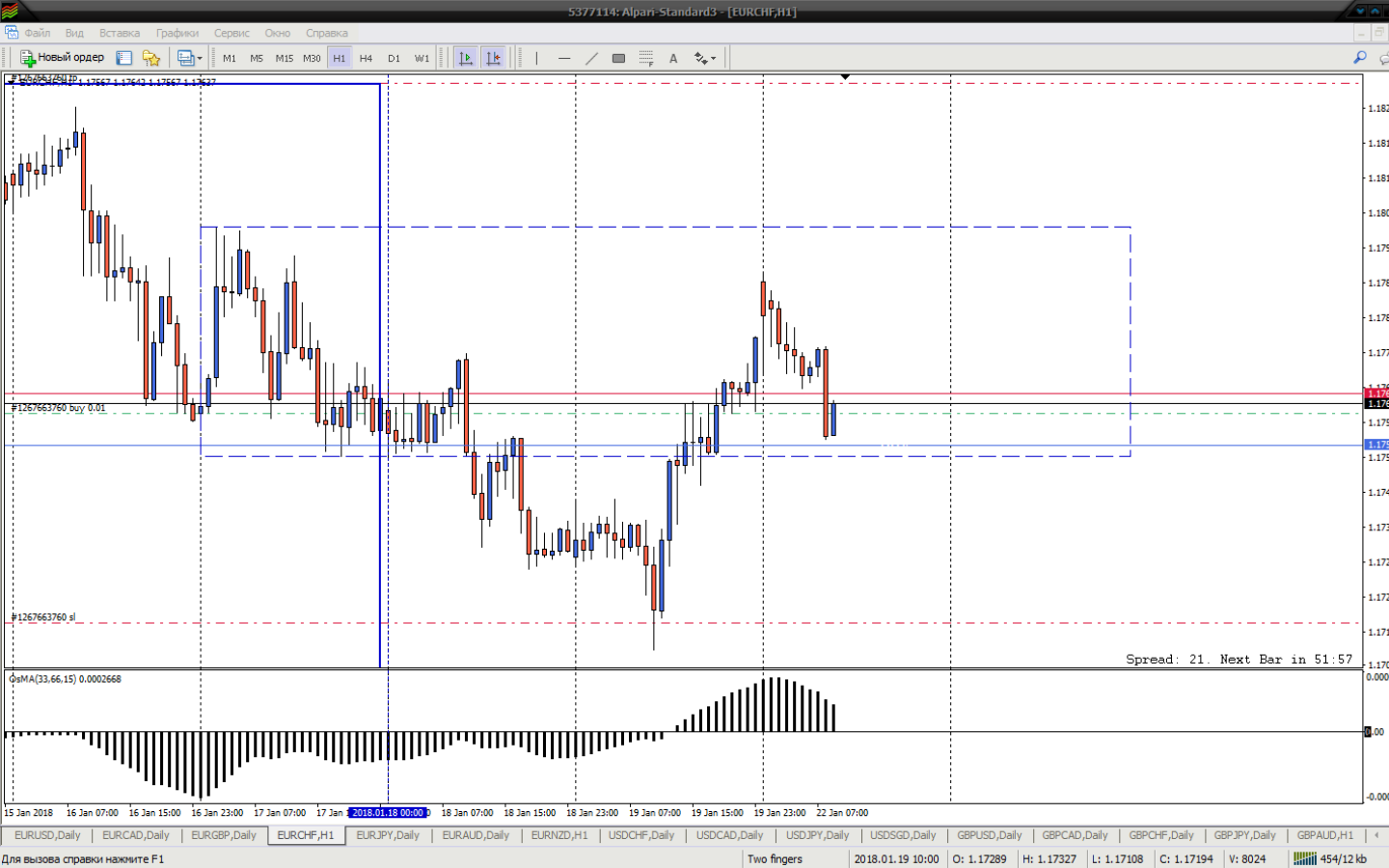Click the Spread: 21 Next Bar text
The image size is (1389, 868).
click(x=1239, y=660)
